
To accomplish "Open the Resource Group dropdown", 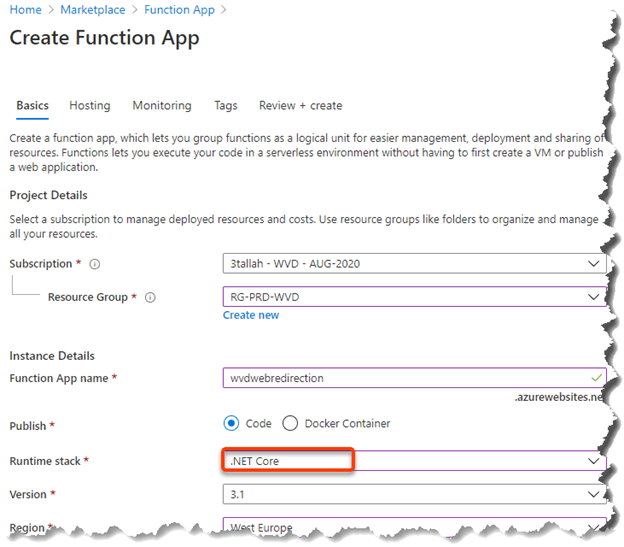I will click(x=414, y=297).
